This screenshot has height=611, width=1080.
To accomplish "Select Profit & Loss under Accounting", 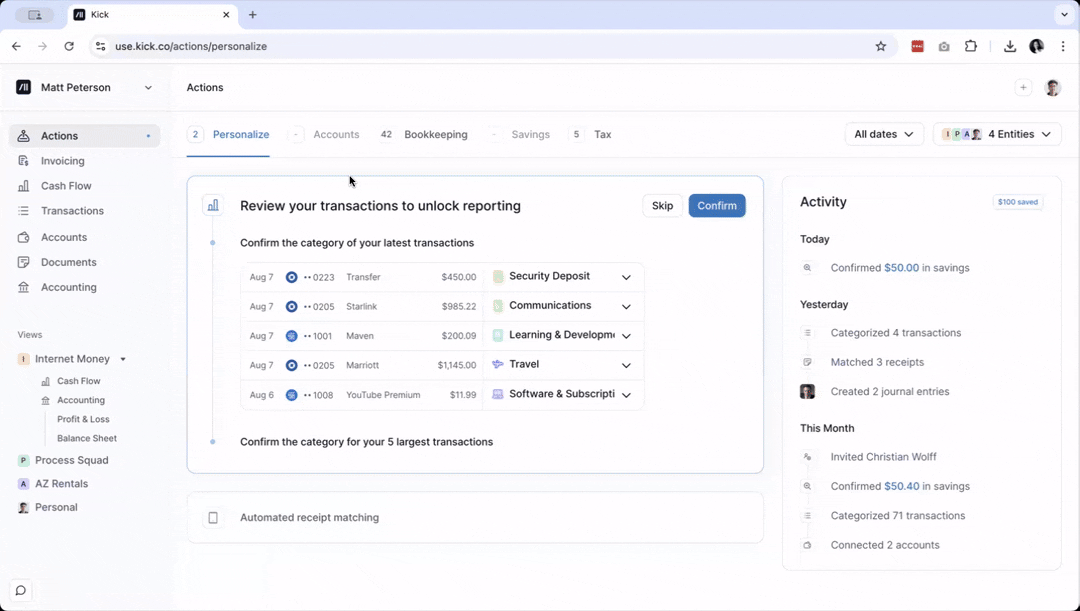I will [x=83, y=419].
